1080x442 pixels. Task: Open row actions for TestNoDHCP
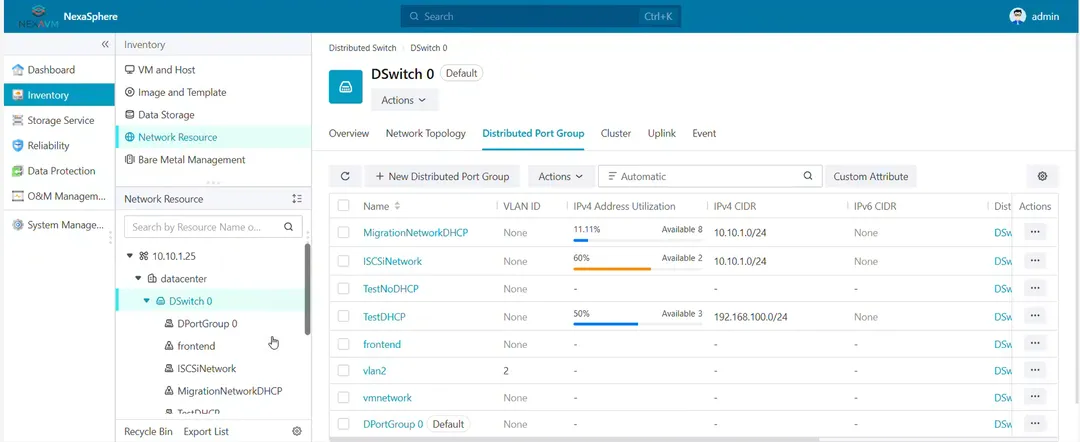(x=1035, y=289)
